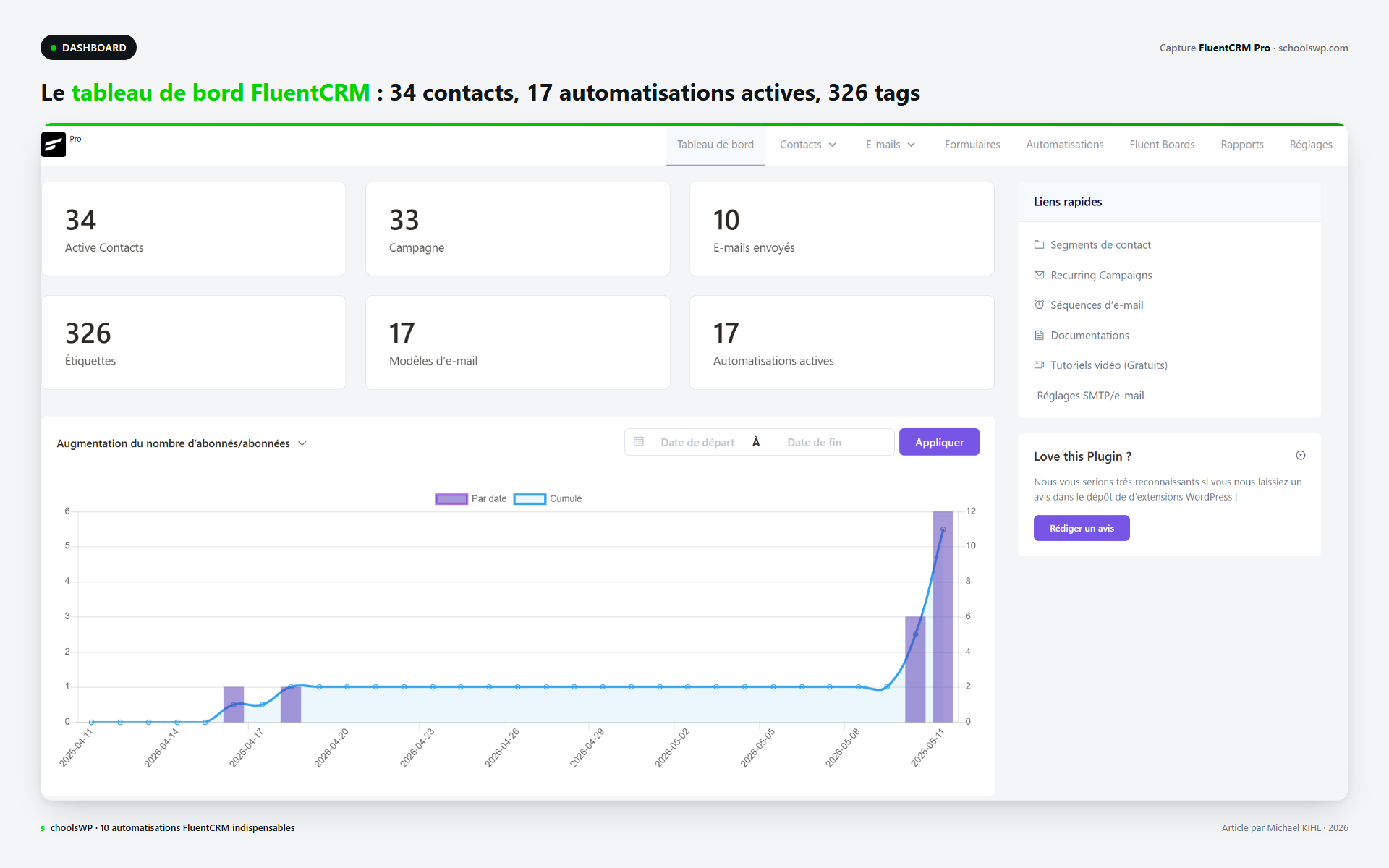
Task: Open Réglages SMTP/e-mail link
Action: [1090, 395]
